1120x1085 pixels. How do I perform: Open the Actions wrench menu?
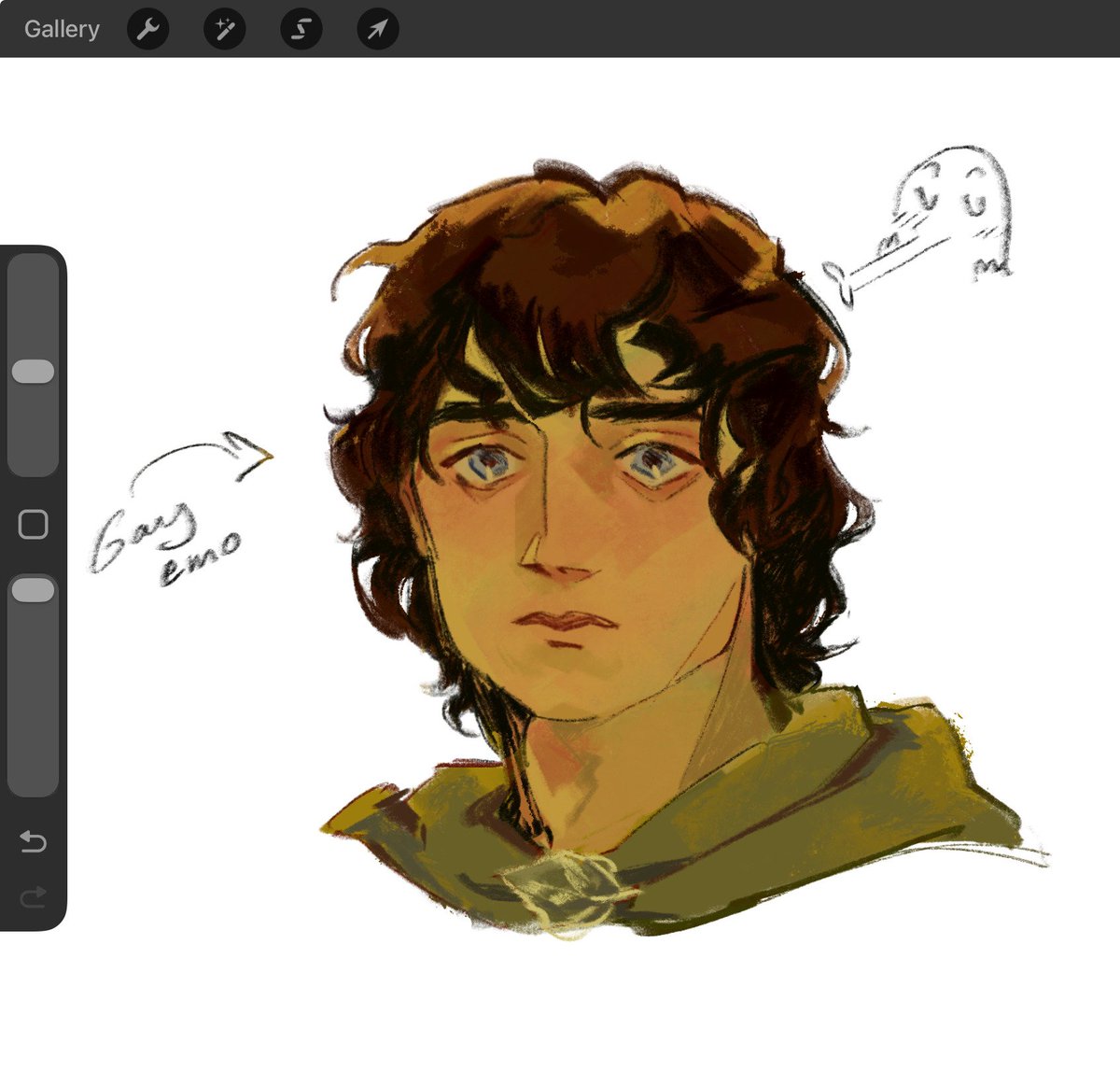(147, 29)
